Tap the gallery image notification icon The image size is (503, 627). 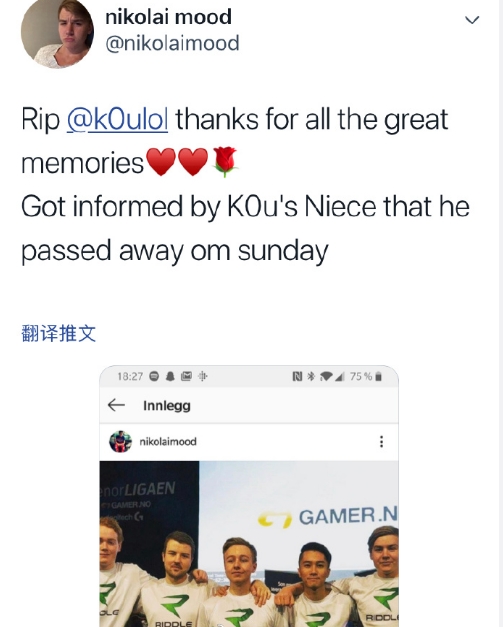186,376
